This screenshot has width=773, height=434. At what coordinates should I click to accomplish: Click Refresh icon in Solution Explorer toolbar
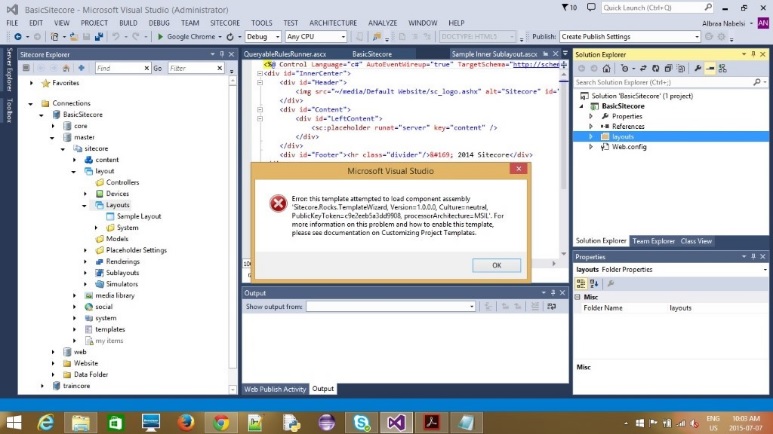point(656,69)
